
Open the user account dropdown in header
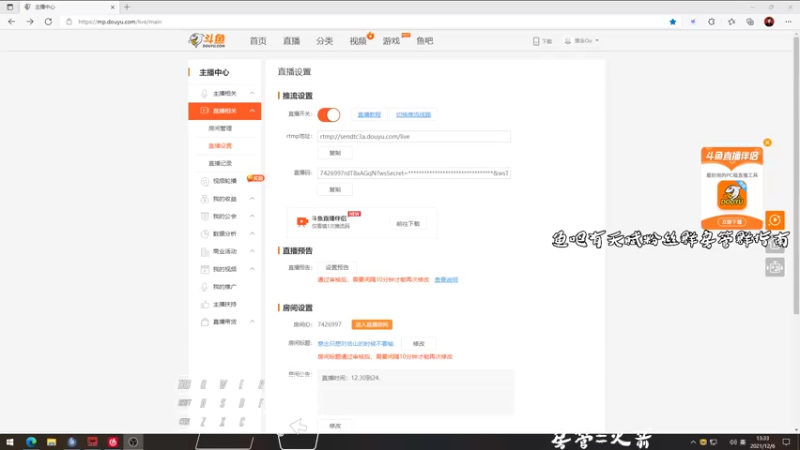(x=582, y=41)
